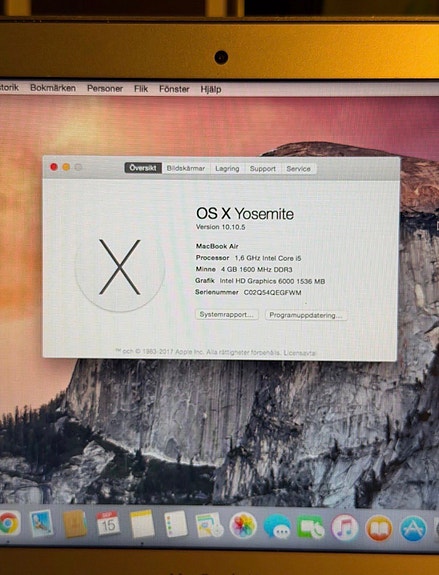Select the Support tab
439x575 pixels.
click(263, 169)
